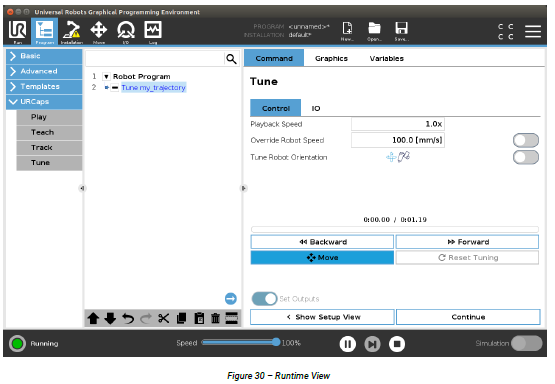Click the Tune Robot Orientation icon
Viewport: 555px width, 384px height.
pos(398,157)
